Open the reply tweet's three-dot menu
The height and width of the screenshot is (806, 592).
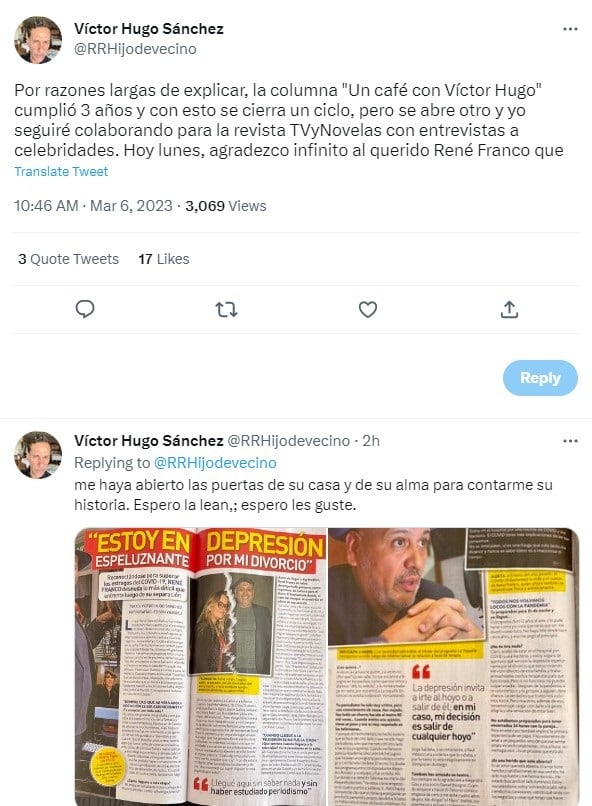click(570, 441)
